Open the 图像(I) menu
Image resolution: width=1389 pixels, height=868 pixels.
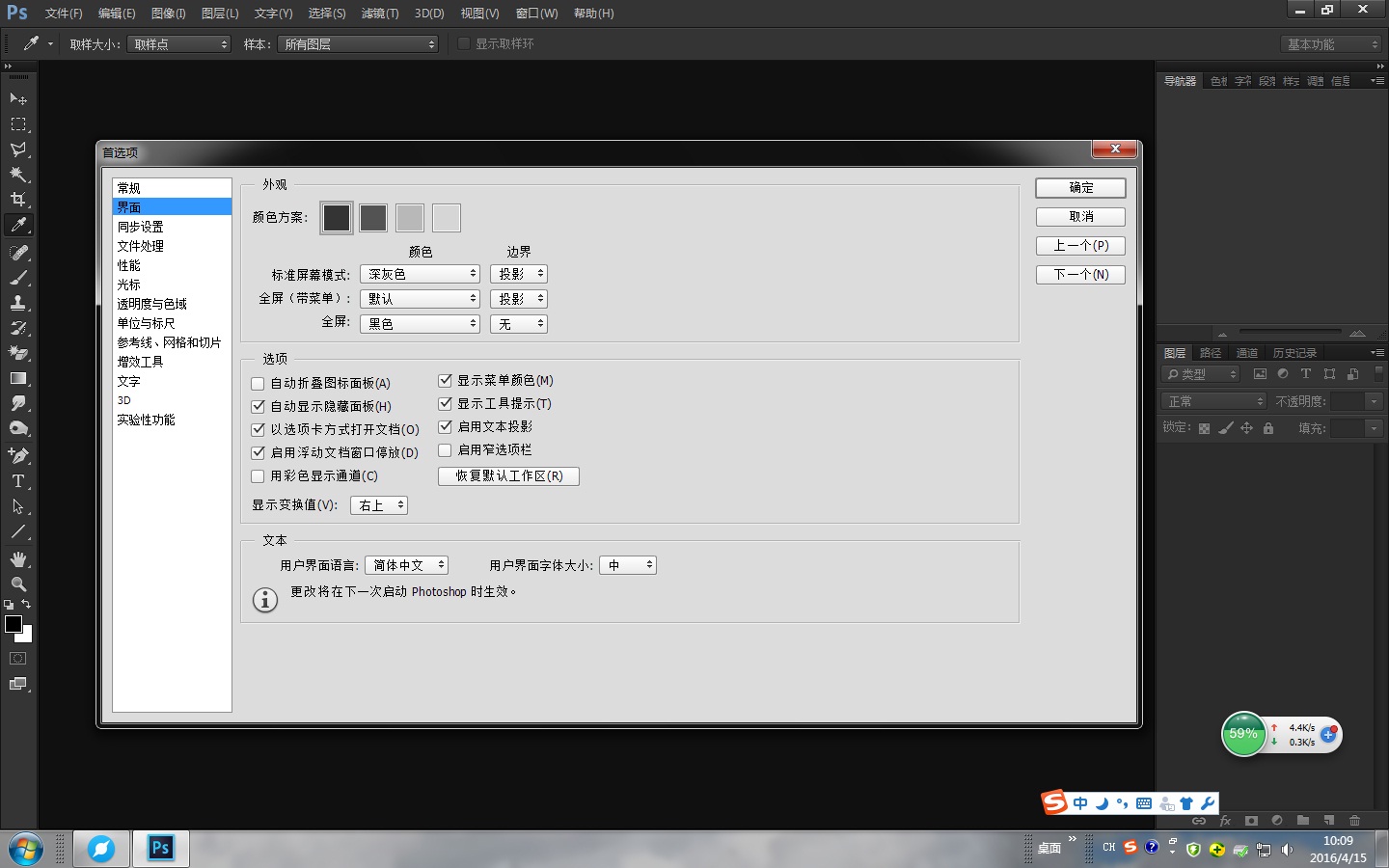pos(168,14)
